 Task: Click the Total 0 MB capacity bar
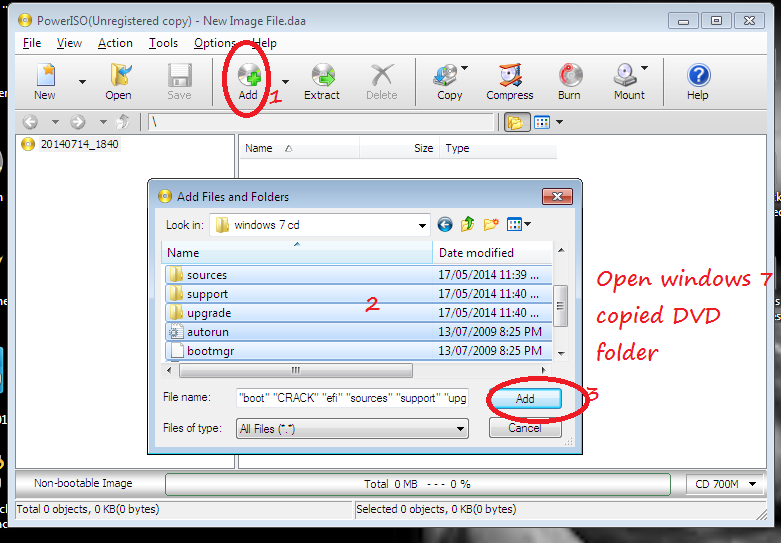(x=417, y=484)
